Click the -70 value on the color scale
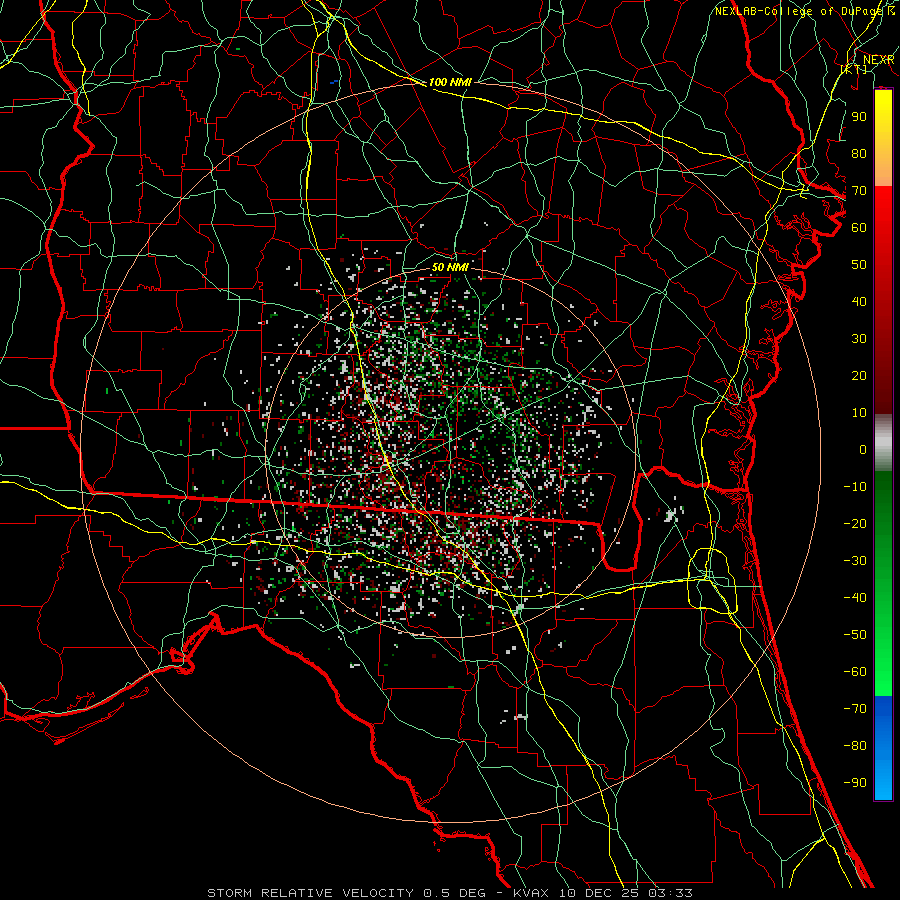The image size is (900, 900). (855, 709)
